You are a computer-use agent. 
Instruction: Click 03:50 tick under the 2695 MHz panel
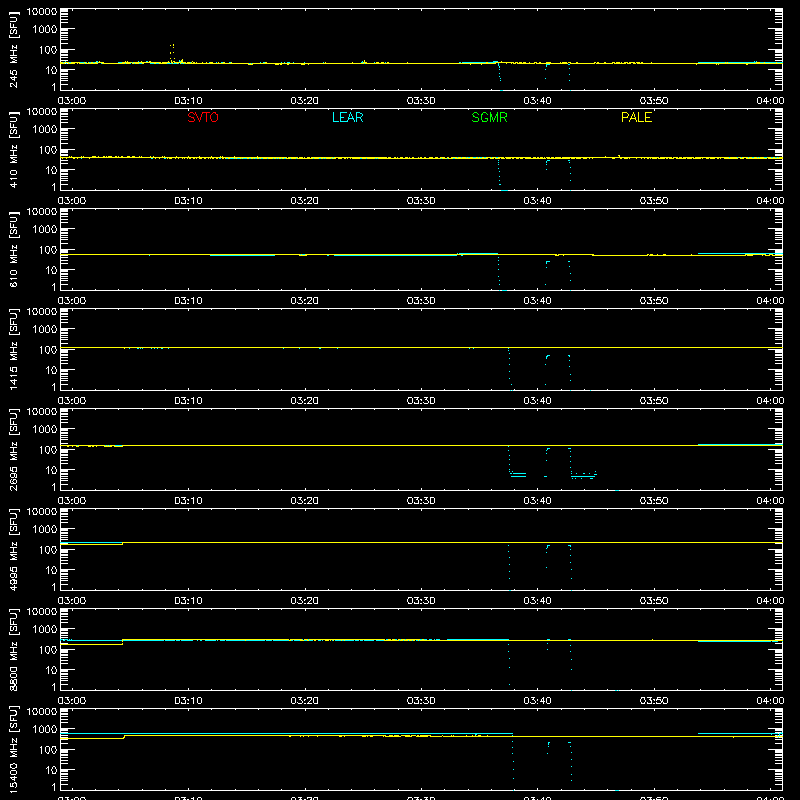click(654, 501)
